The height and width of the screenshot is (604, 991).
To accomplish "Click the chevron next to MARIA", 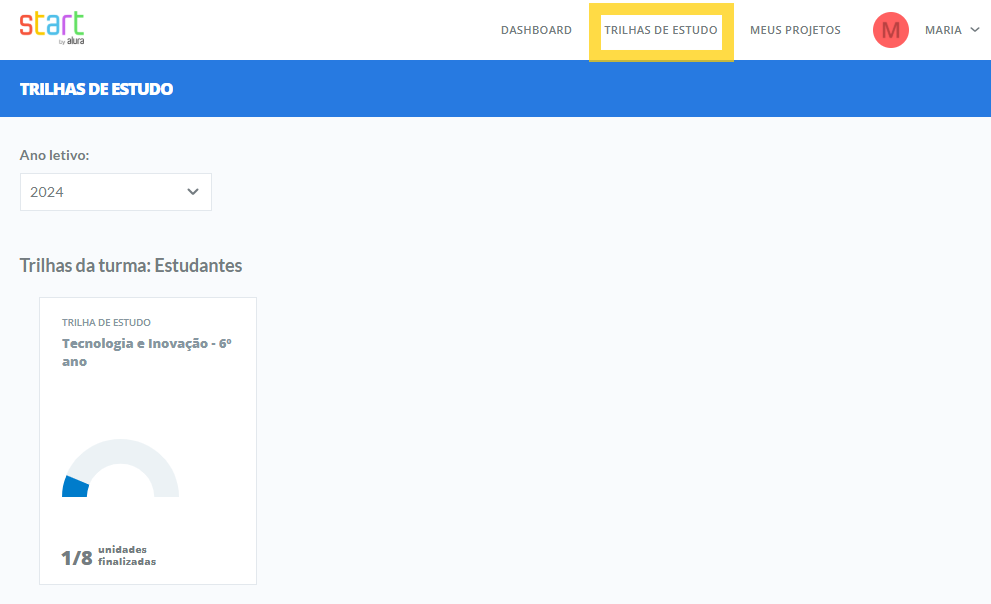I will point(974,30).
